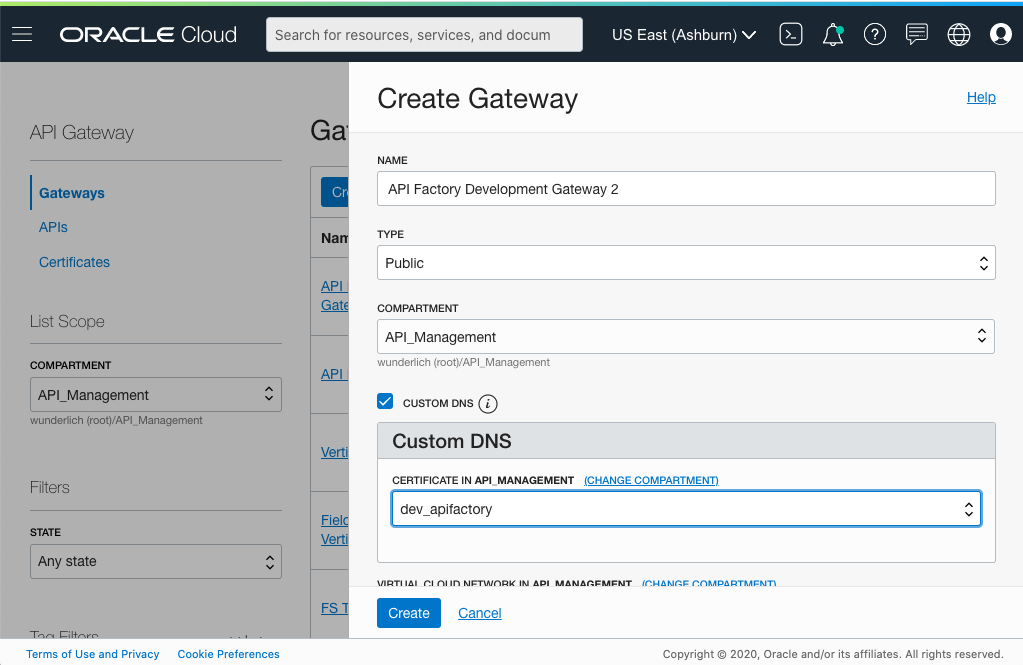Open the Cloud Shell terminal
The height and width of the screenshot is (665, 1023).
click(790, 34)
